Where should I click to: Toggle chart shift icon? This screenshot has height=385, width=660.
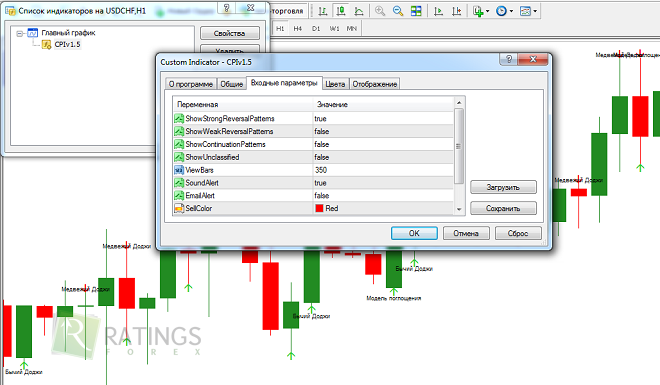click(x=456, y=11)
